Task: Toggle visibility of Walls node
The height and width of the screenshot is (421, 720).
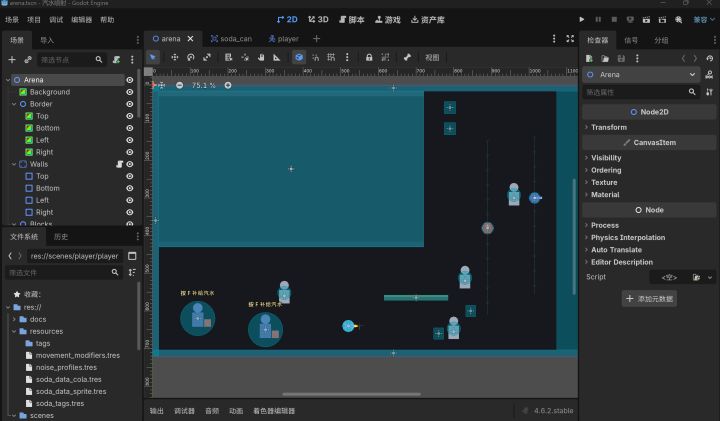Action: pyautogui.click(x=129, y=164)
